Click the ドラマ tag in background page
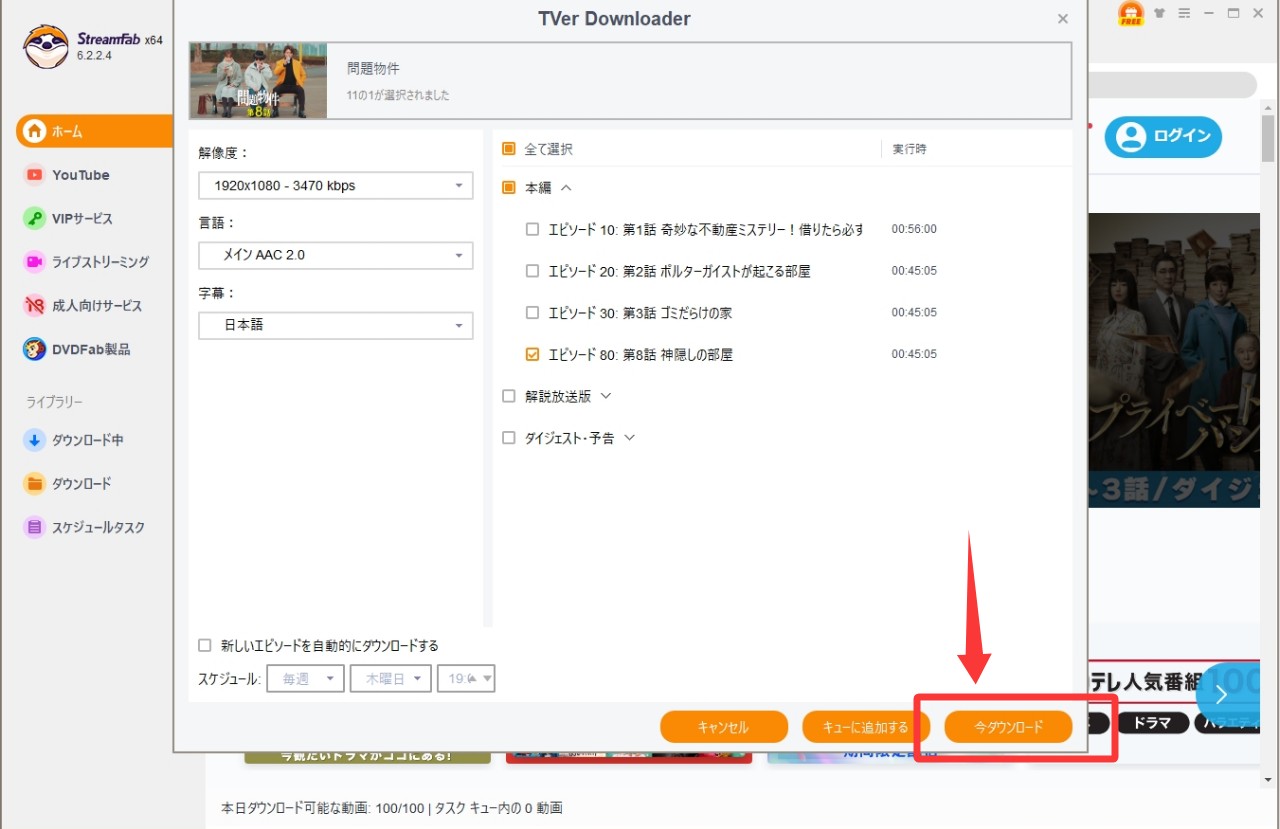The width and height of the screenshot is (1280, 829). 1152,723
